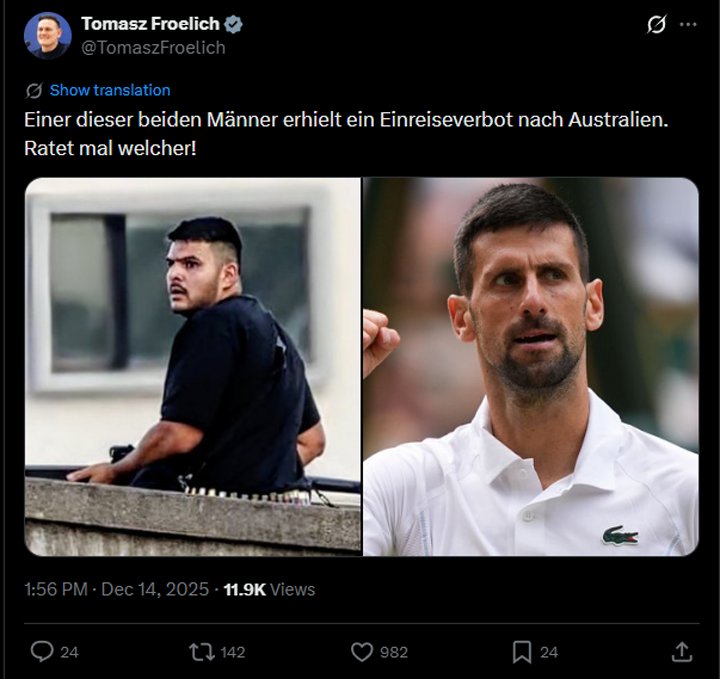Bookmark the post with bookmark icon
This screenshot has width=720, height=679.
click(x=522, y=652)
